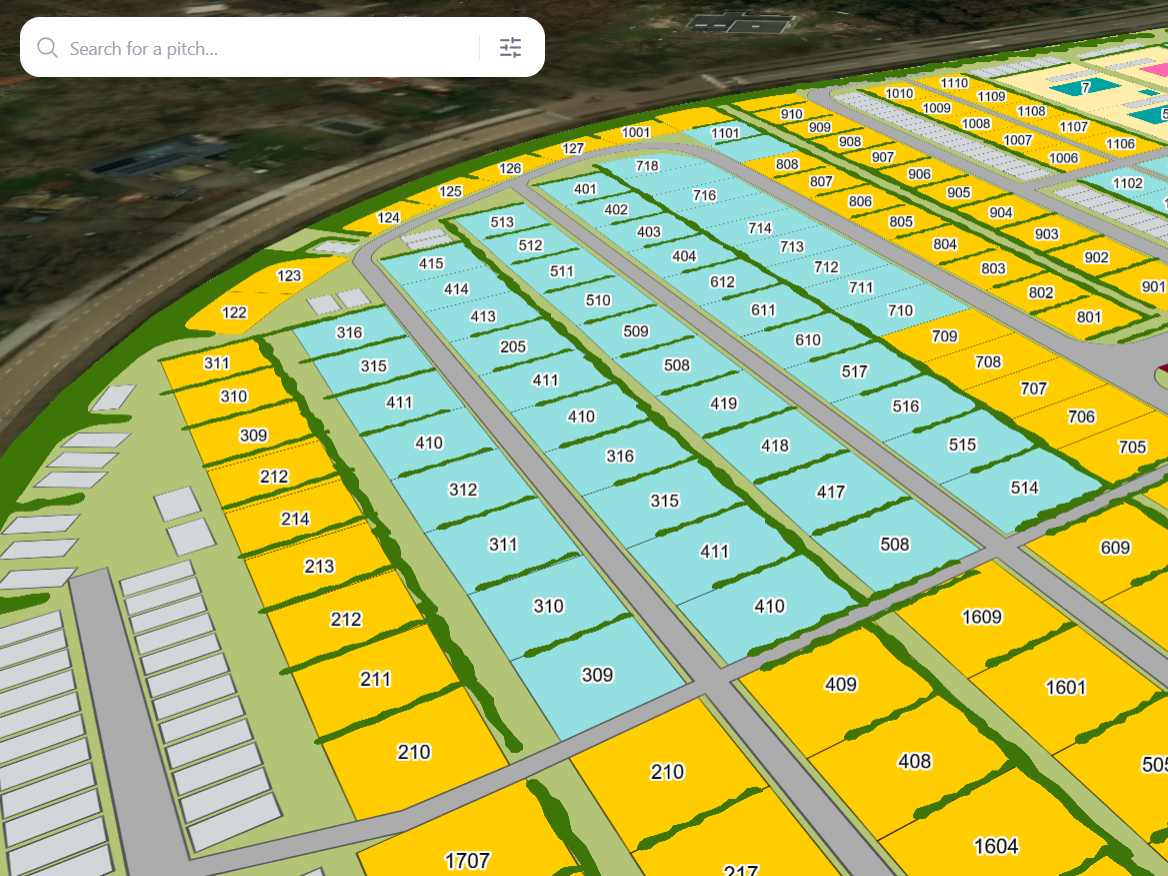Select pitch 808
The height and width of the screenshot is (876, 1168).
pos(787,165)
